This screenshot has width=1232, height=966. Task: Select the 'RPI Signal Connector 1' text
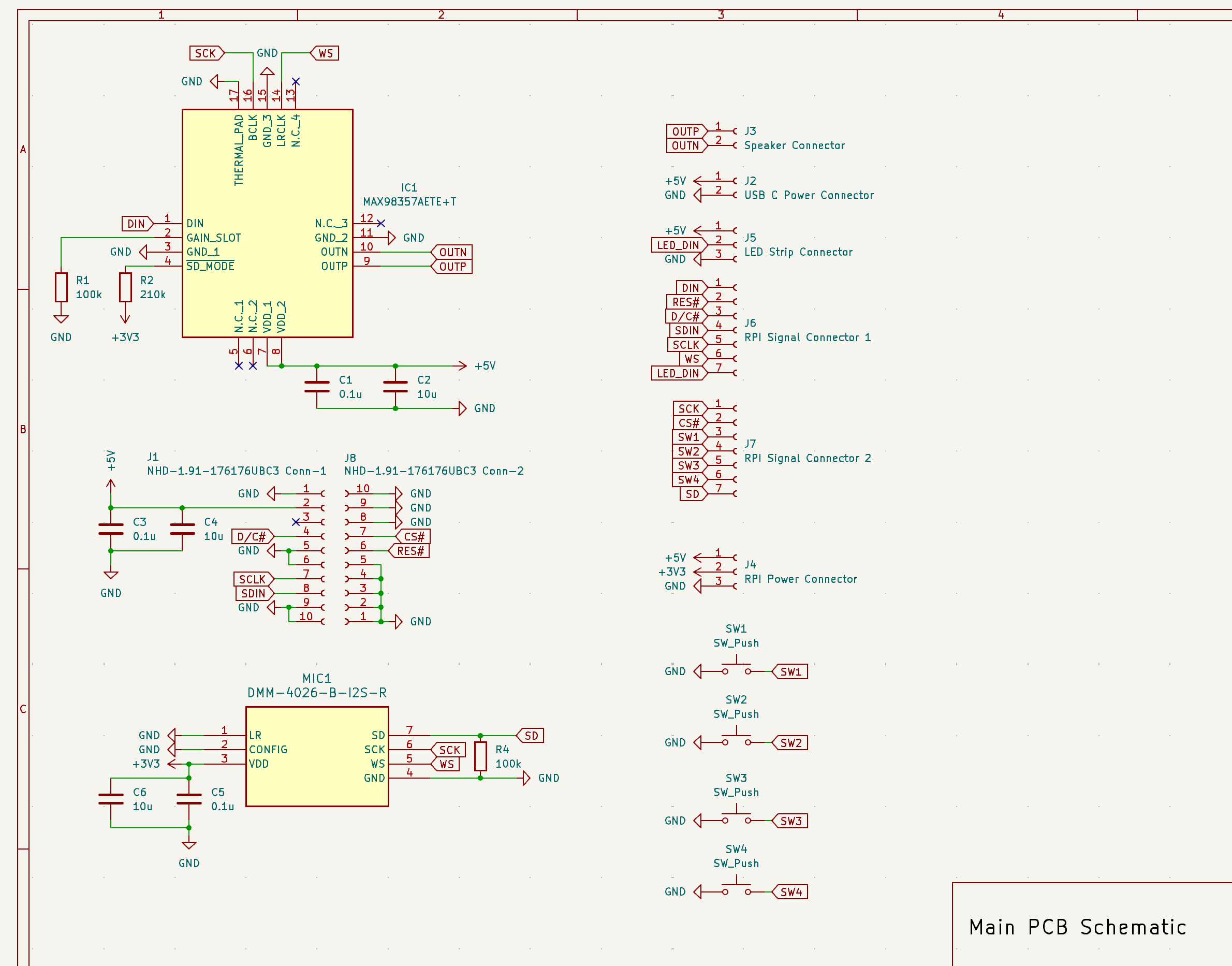coord(808,337)
